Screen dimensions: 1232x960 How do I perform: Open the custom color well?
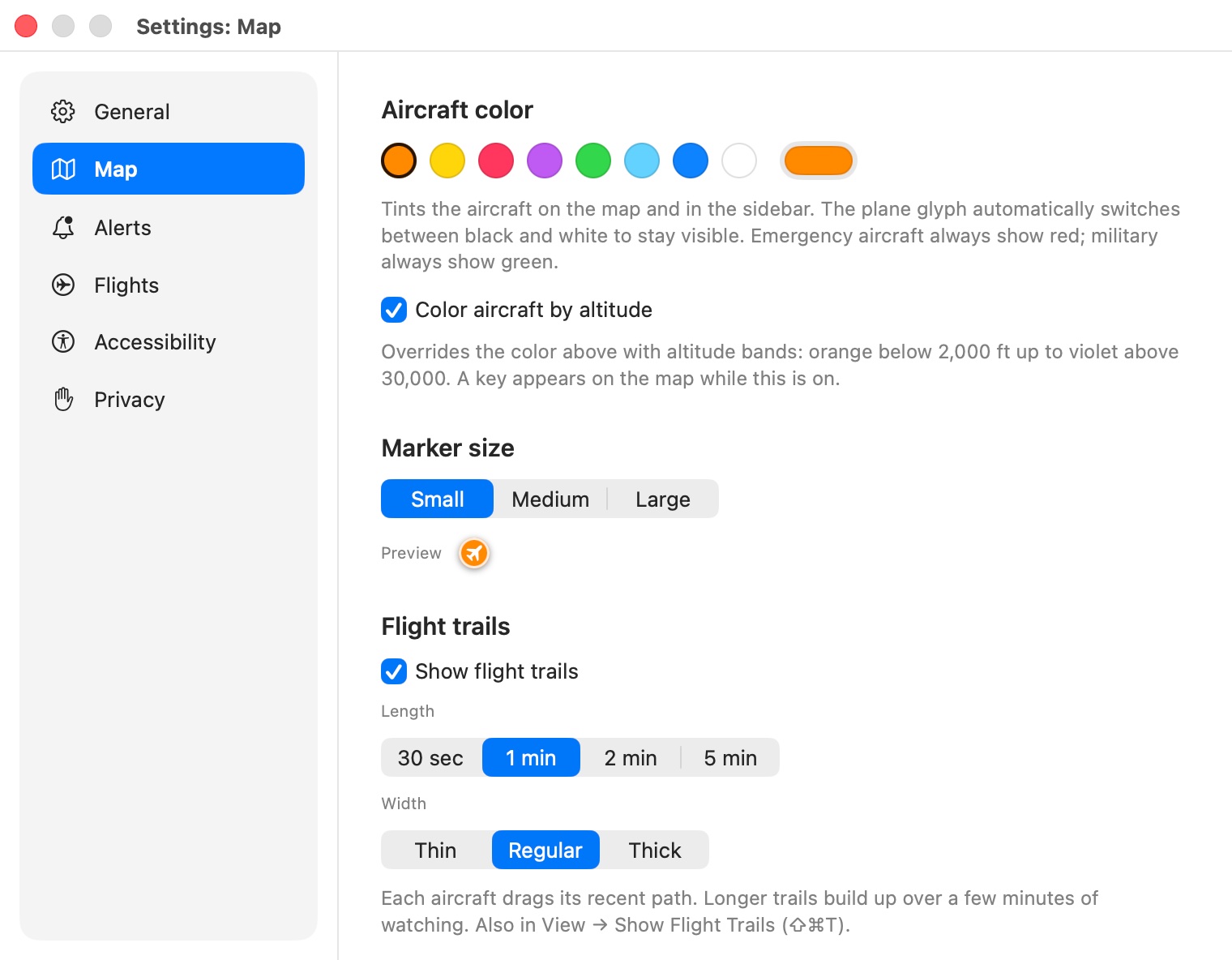[818, 161]
